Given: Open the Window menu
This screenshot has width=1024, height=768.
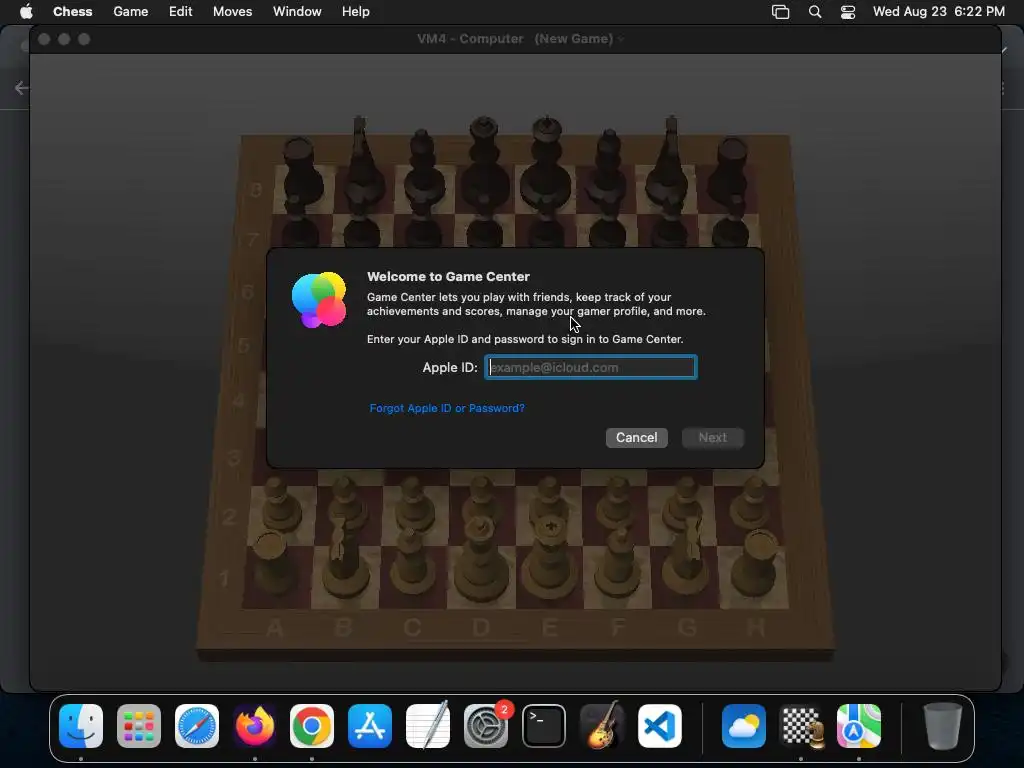Looking at the screenshot, I should click(297, 12).
